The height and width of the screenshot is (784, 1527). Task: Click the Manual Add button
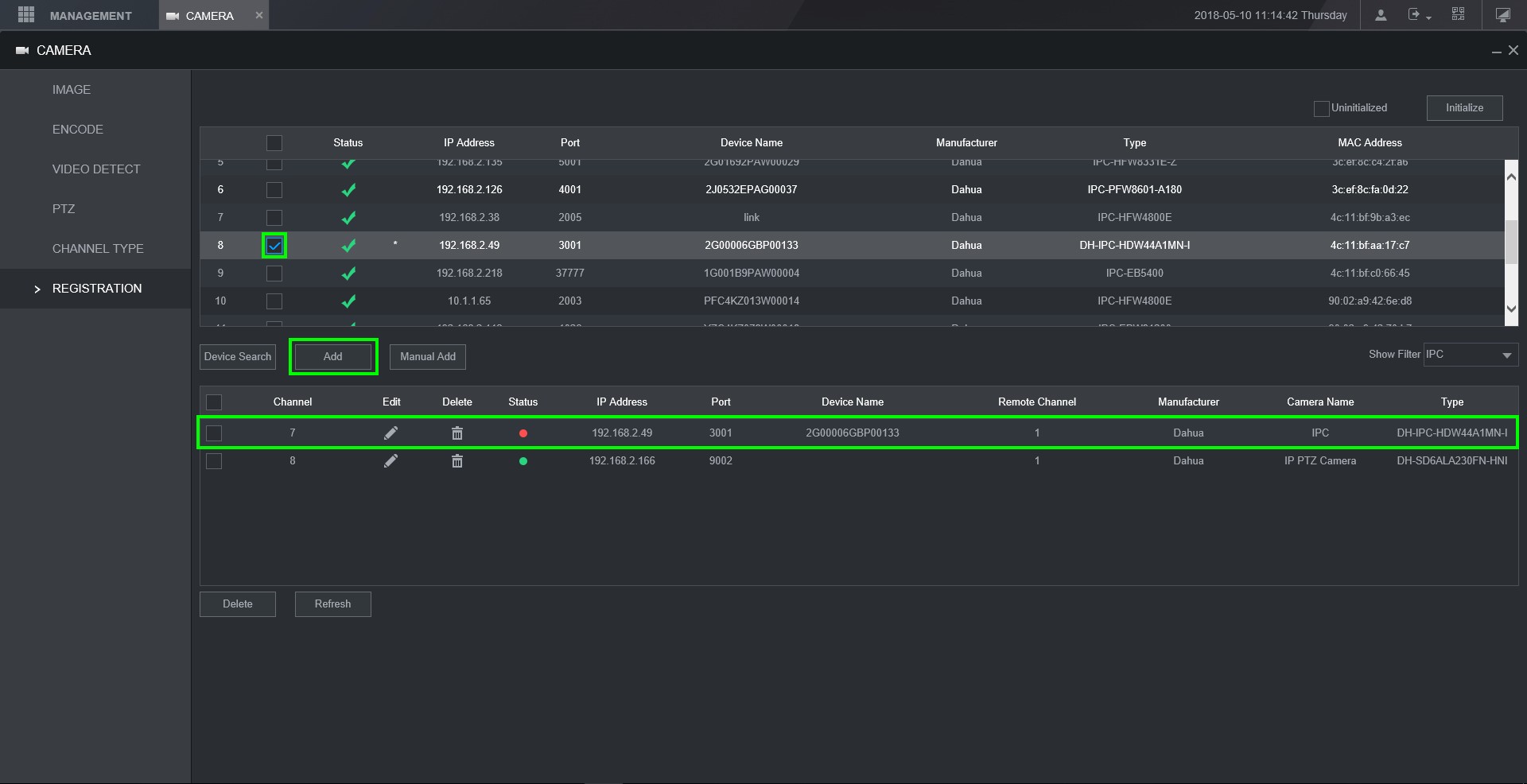[428, 357]
